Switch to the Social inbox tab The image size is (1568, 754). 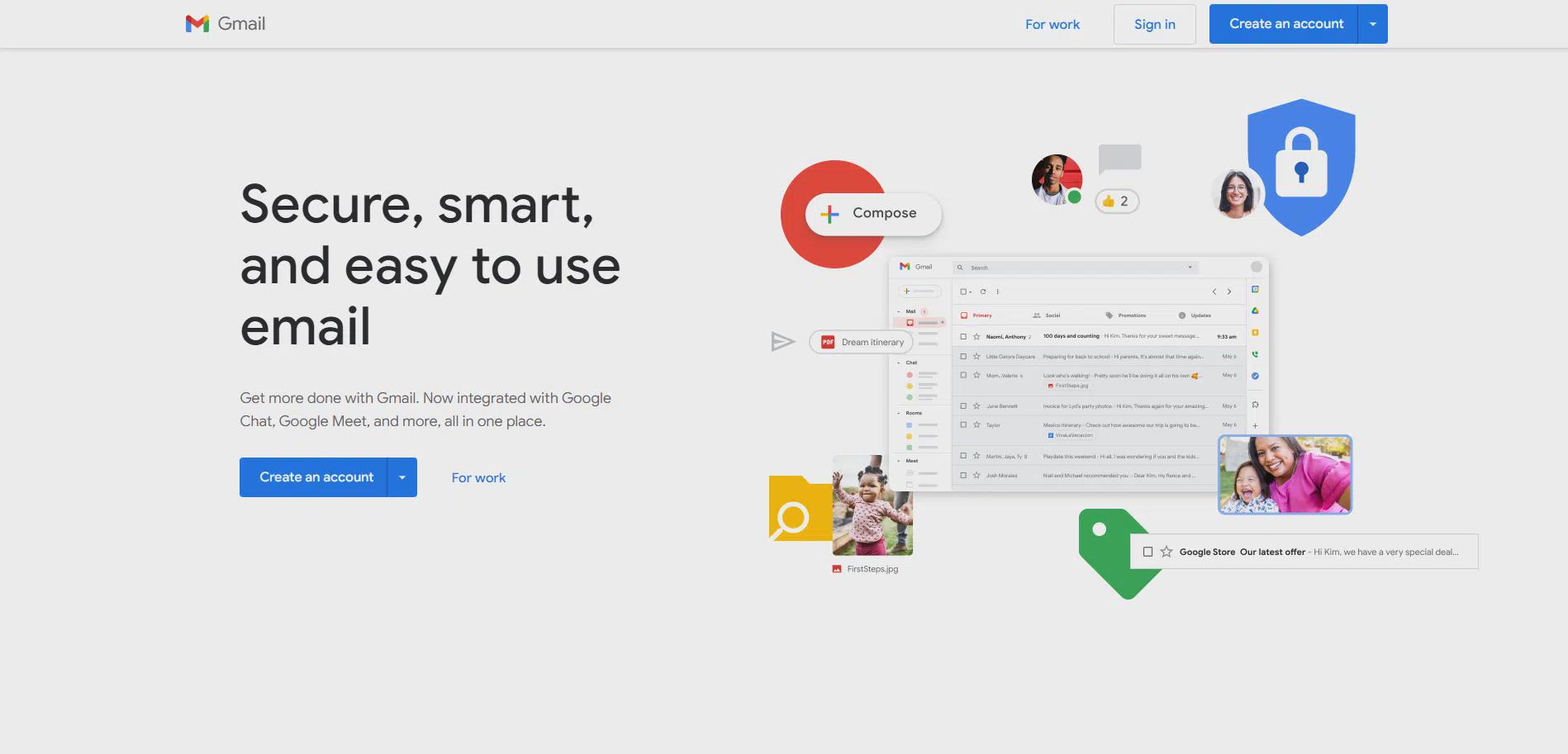coord(1047,315)
